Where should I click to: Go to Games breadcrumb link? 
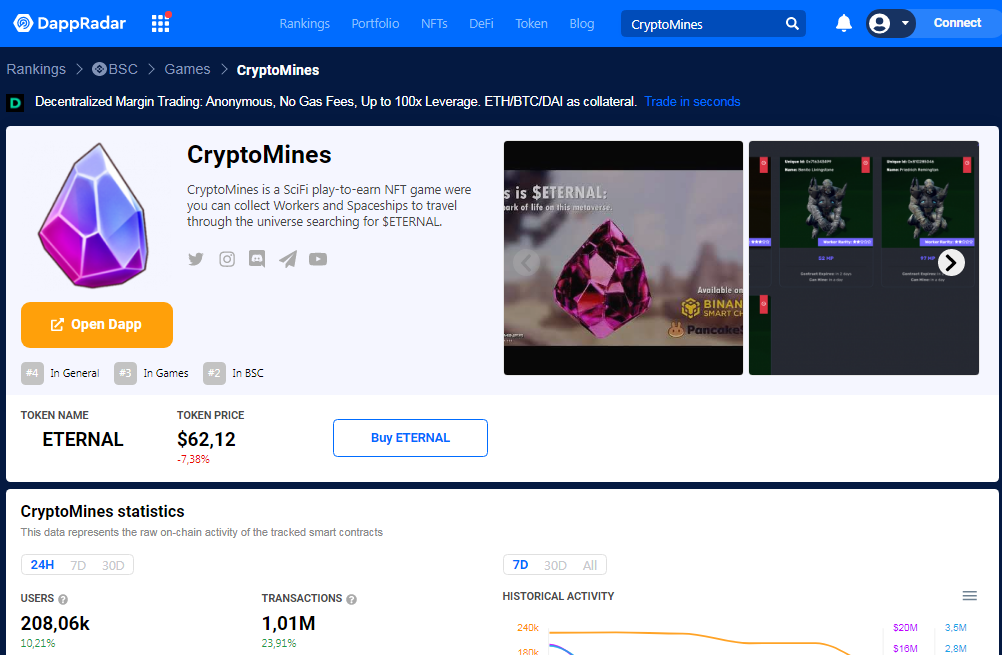click(x=187, y=69)
